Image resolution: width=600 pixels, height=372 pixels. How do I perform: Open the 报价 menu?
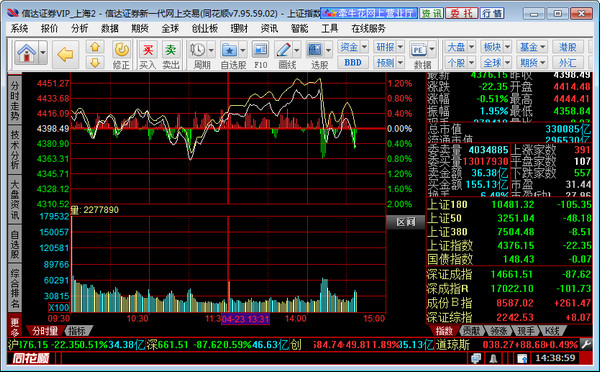coord(49,28)
